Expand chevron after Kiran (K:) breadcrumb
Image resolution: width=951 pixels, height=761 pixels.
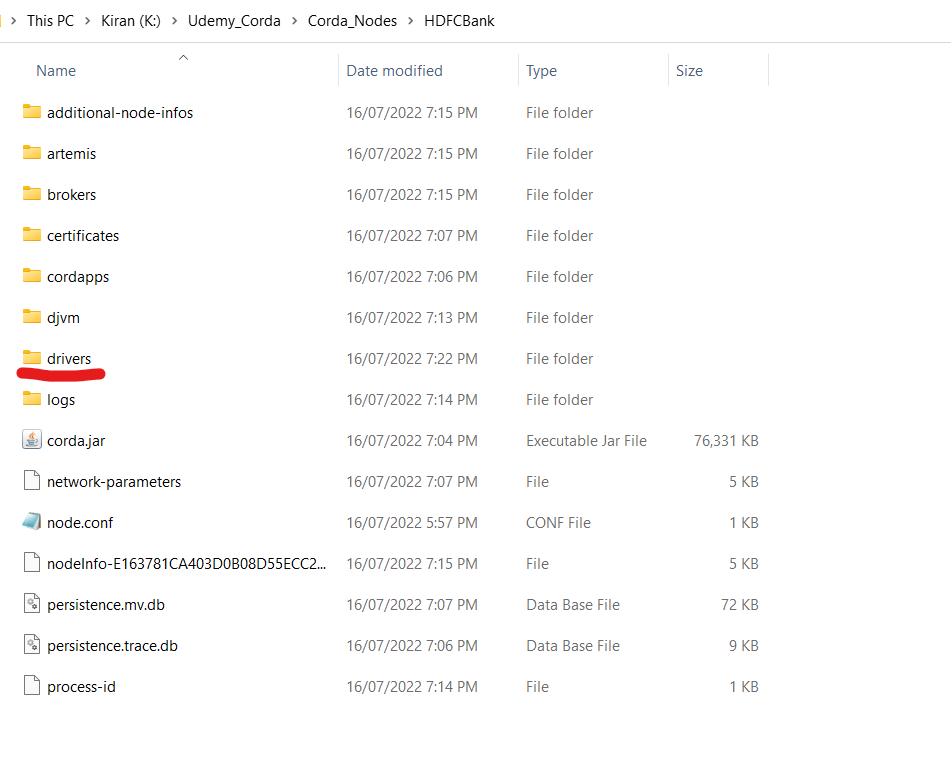[x=174, y=21]
